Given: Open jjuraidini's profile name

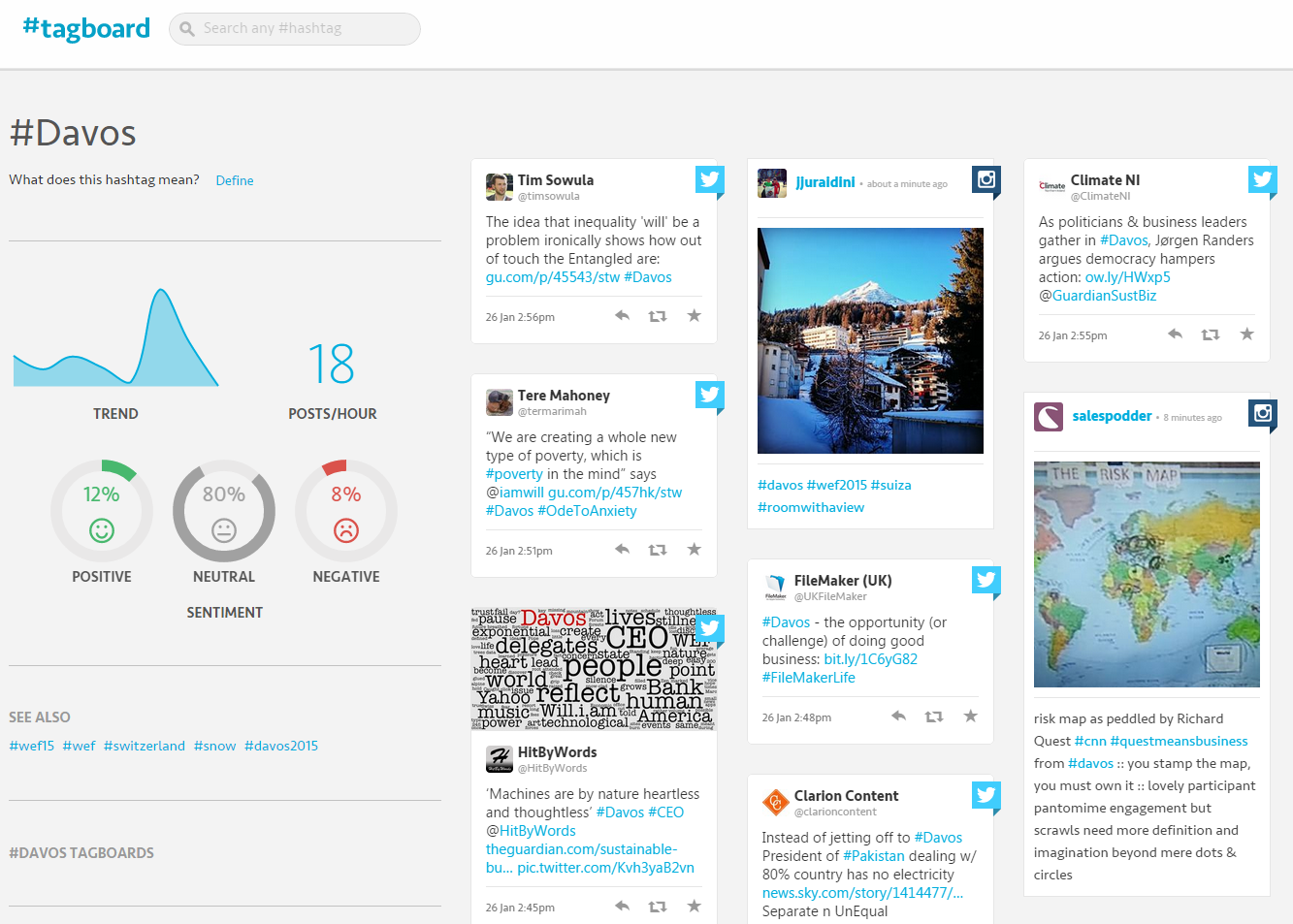Looking at the screenshot, I should pos(825,182).
